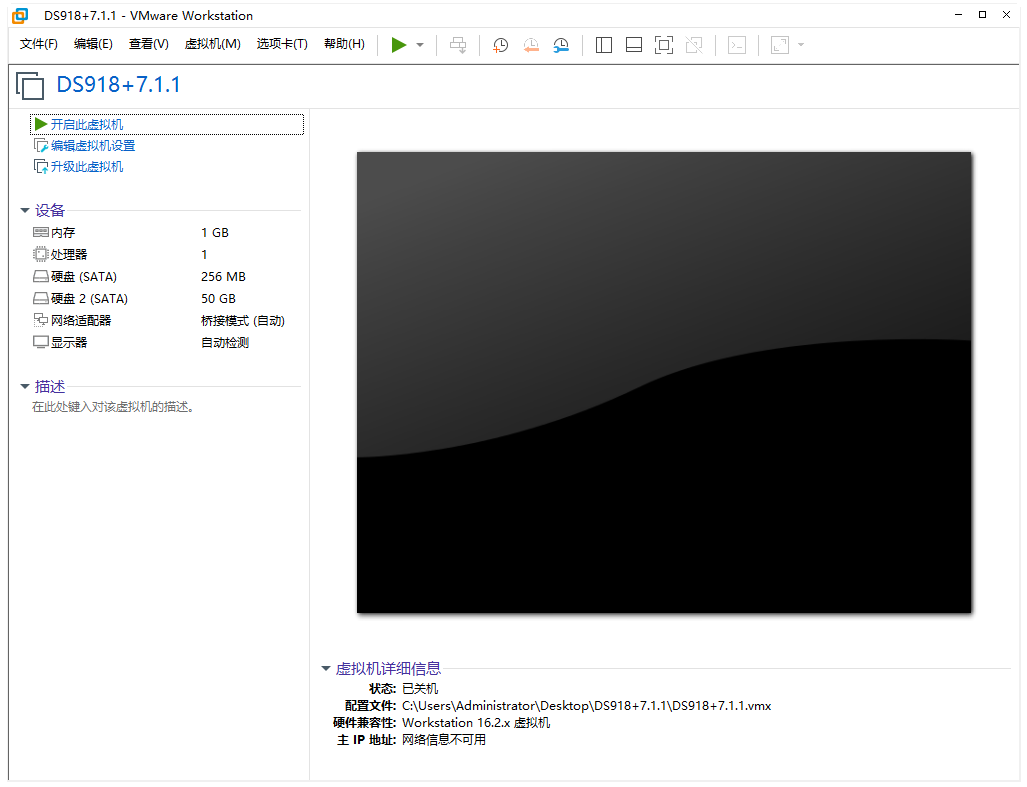
Task: Click the VM tab icon beside DS918+7.1.1
Action: 30,86
